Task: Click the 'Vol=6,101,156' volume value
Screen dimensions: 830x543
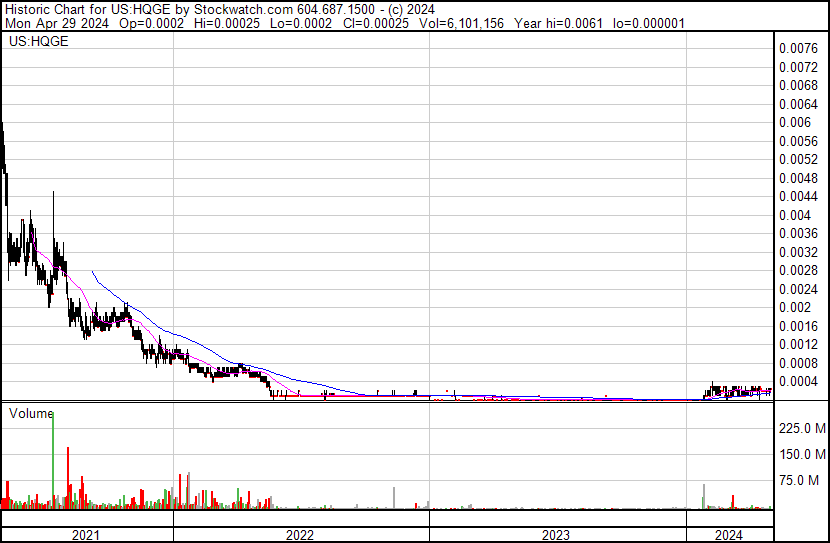Action: (462, 23)
